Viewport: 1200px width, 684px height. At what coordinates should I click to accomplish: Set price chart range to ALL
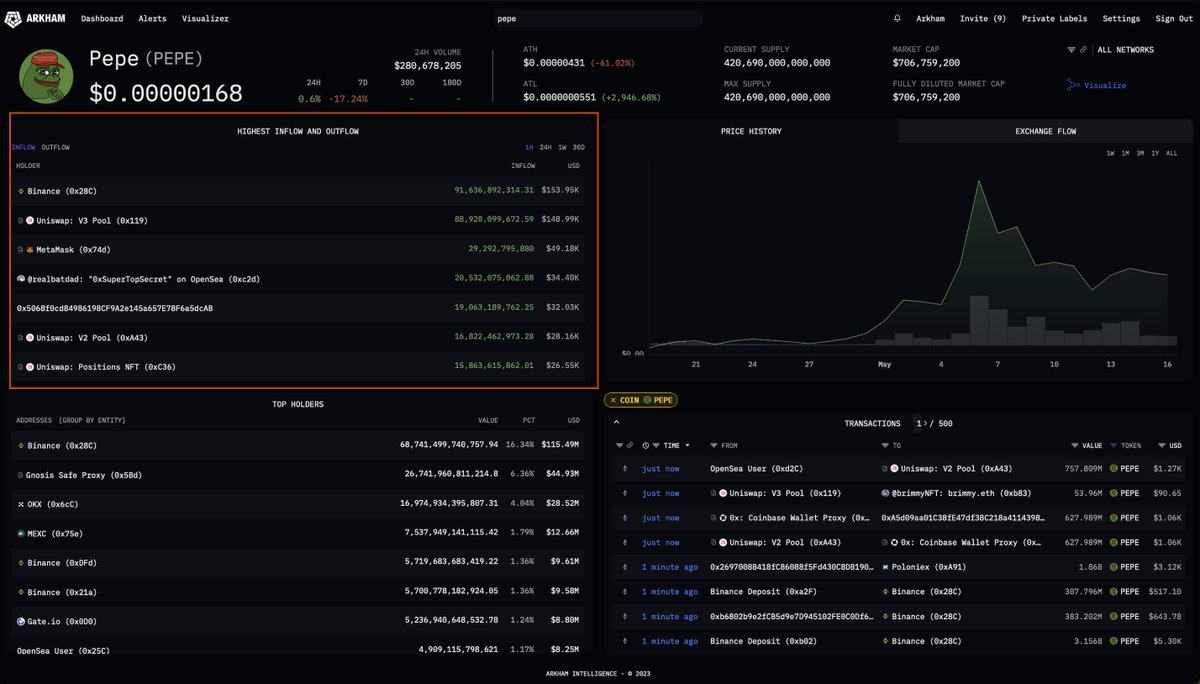(1171, 153)
